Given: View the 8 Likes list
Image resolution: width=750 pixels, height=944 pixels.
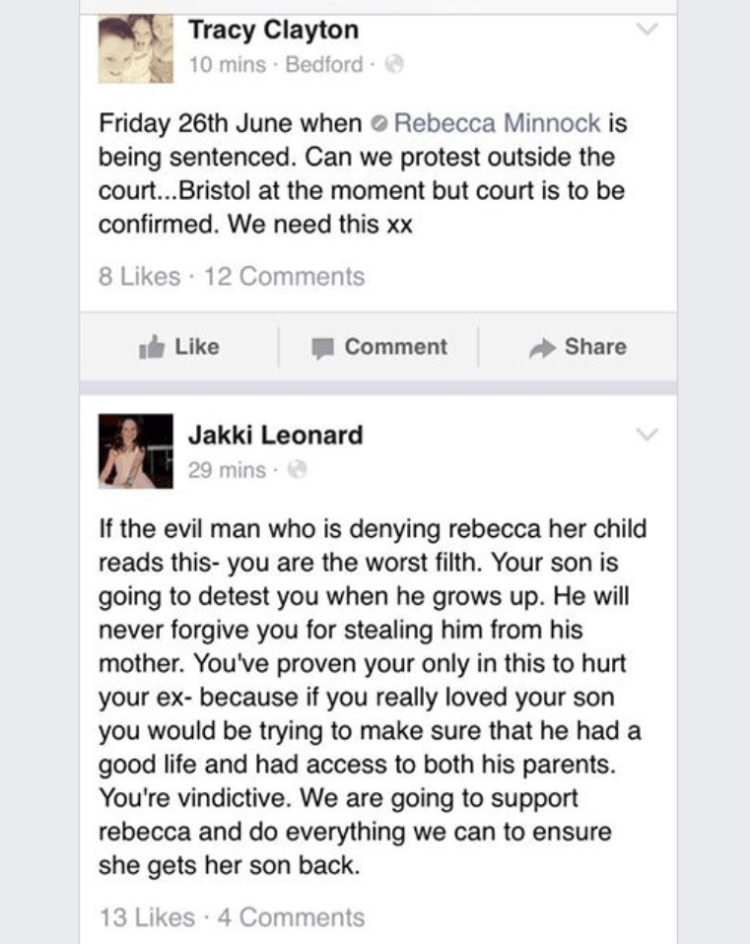Looking at the screenshot, I should (x=140, y=277).
